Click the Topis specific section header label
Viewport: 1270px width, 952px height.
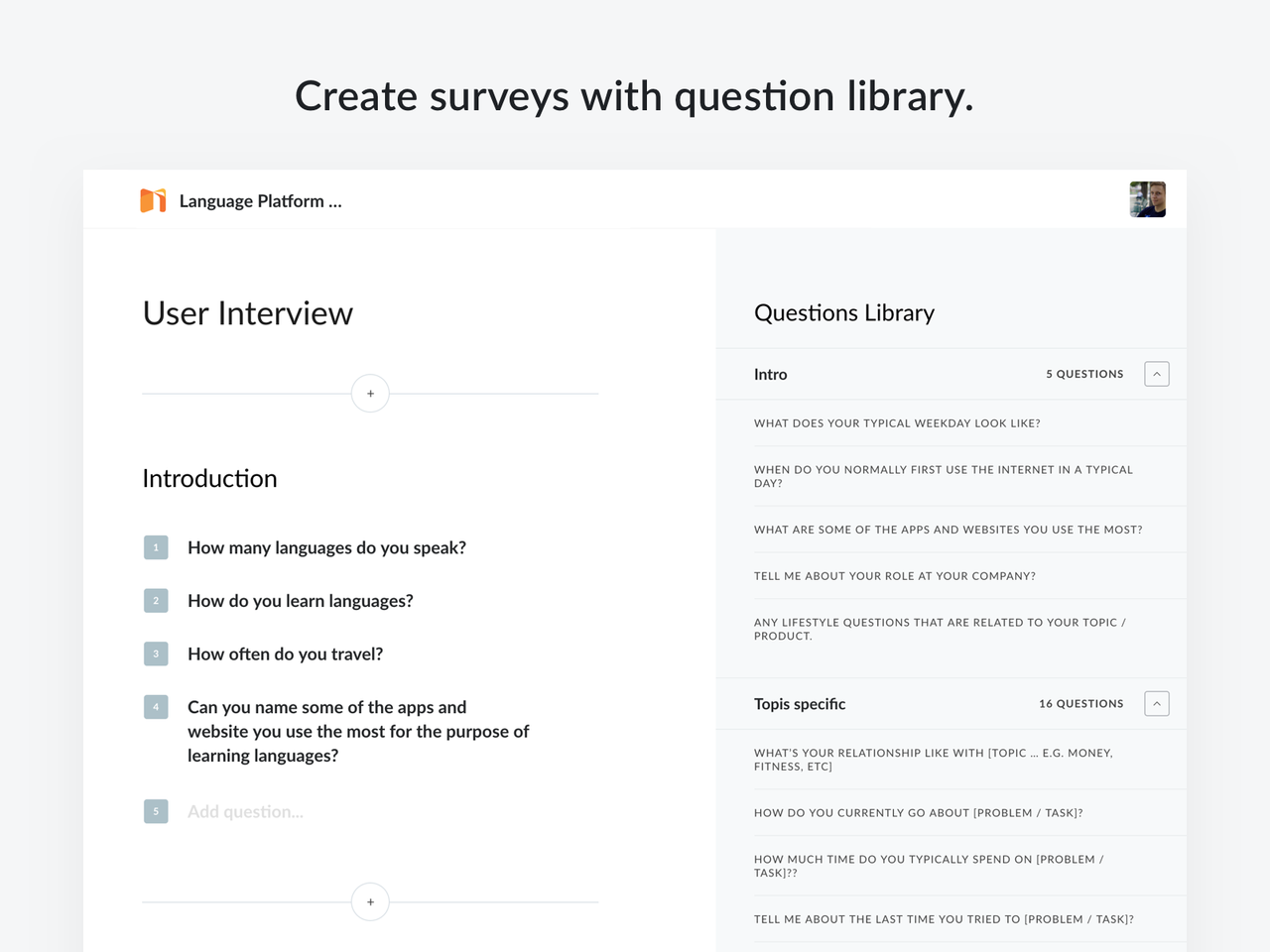[x=800, y=704]
